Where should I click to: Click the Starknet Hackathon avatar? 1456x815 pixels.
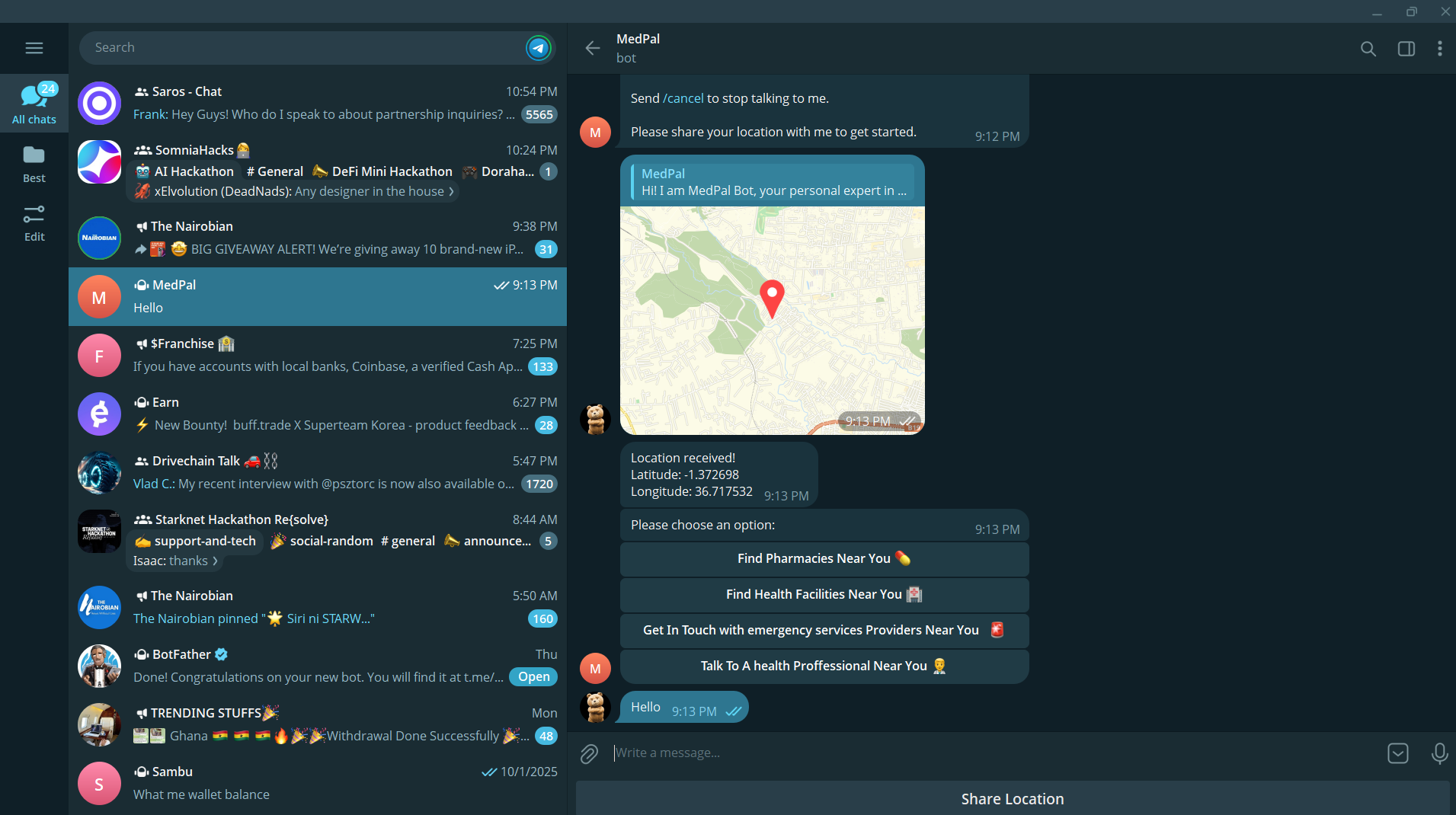(99, 531)
